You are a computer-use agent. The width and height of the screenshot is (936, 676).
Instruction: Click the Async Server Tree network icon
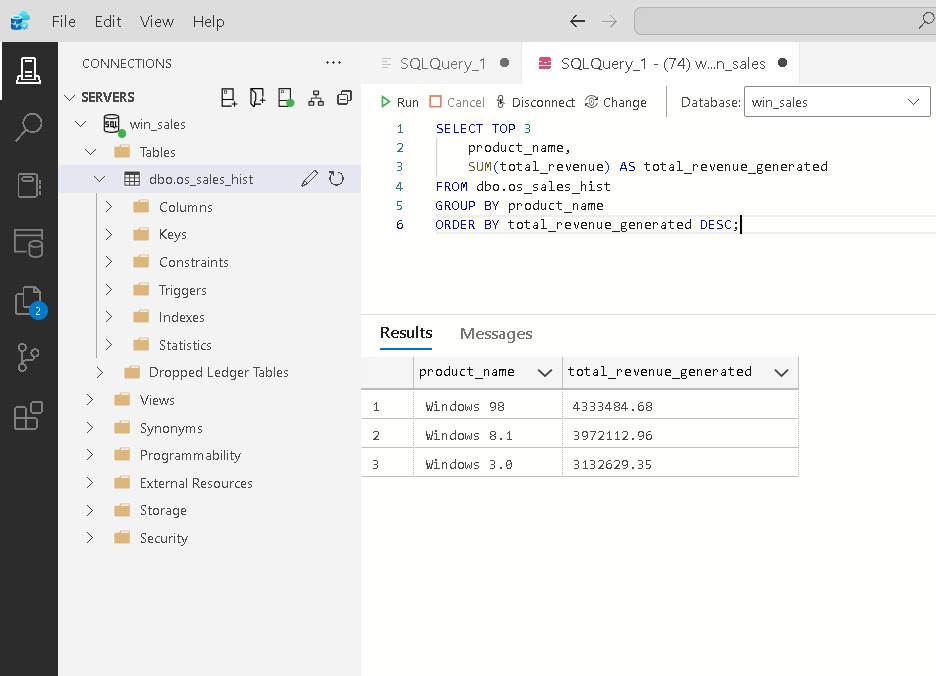(316, 98)
